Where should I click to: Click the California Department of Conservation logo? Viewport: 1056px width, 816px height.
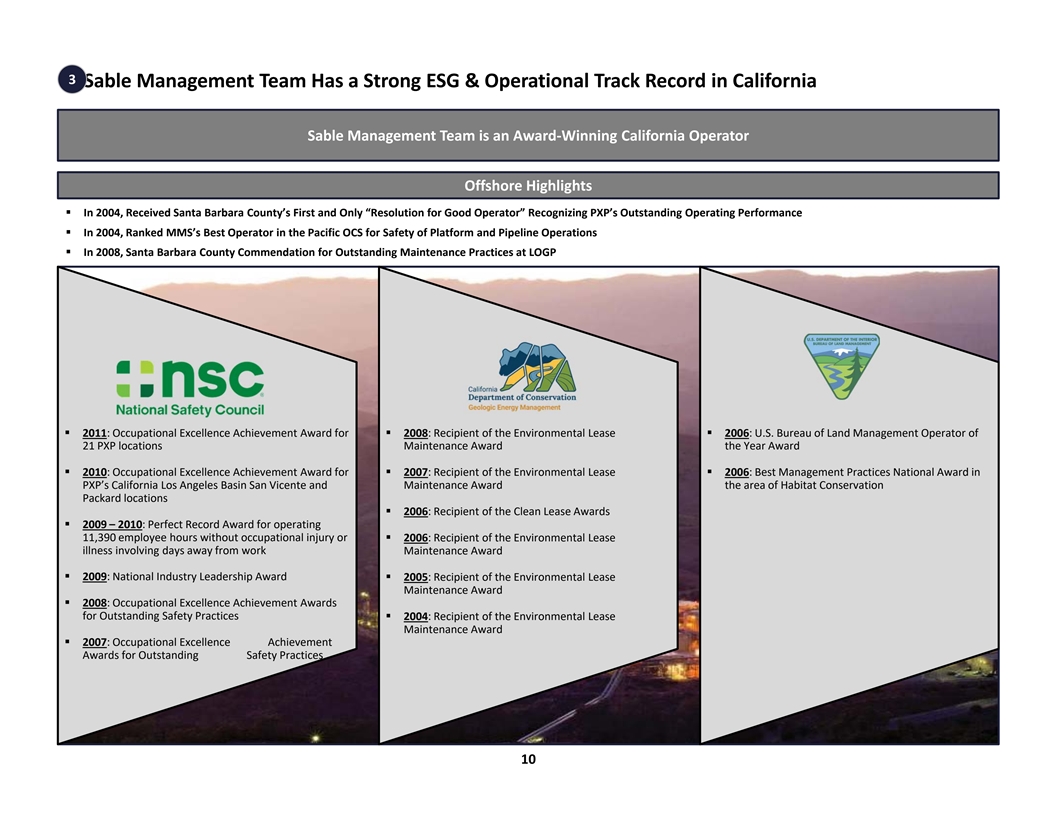522,378
